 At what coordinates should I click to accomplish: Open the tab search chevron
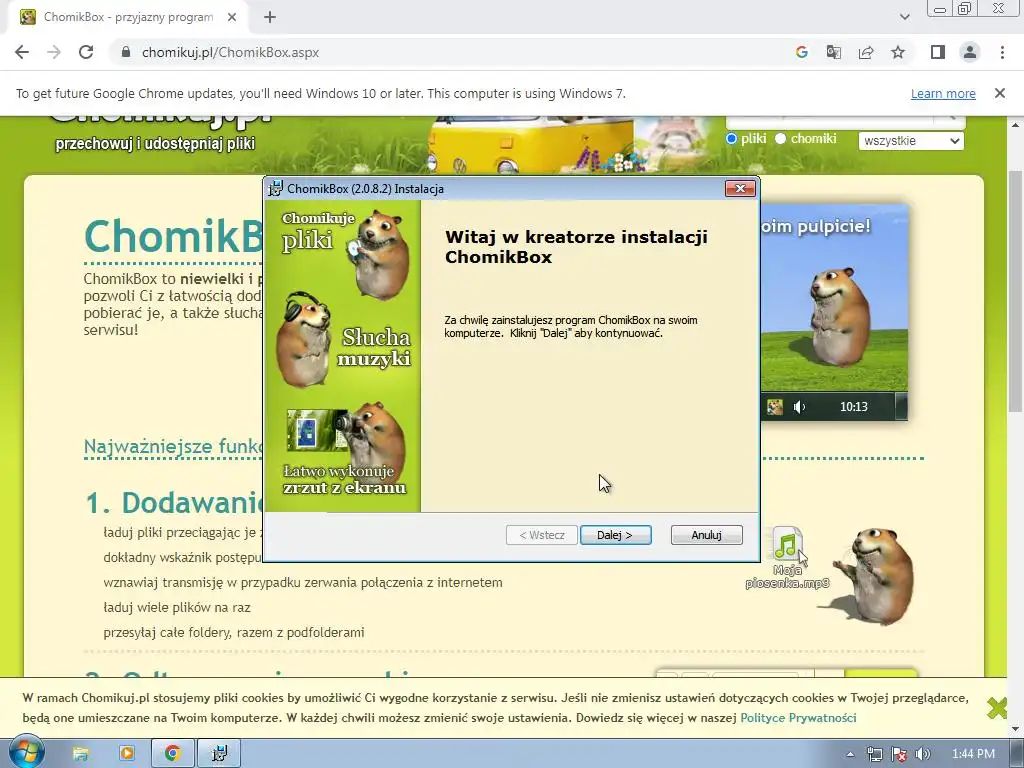tap(904, 18)
